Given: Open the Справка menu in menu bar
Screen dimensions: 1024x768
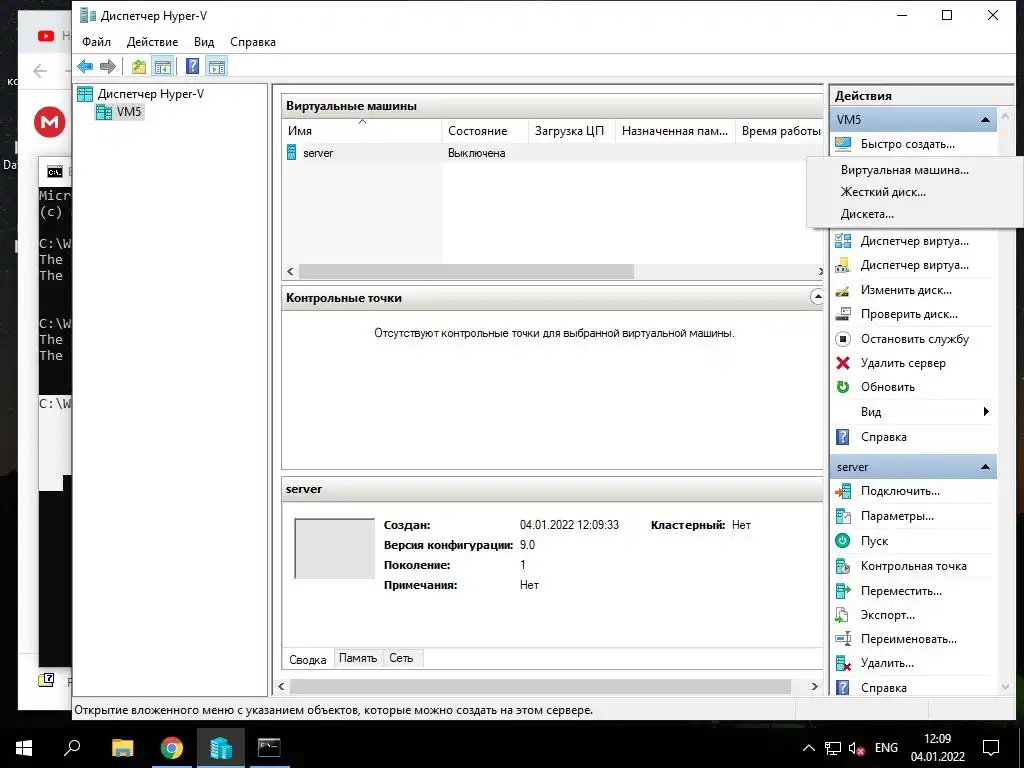Looking at the screenshot, I should 253,42.
